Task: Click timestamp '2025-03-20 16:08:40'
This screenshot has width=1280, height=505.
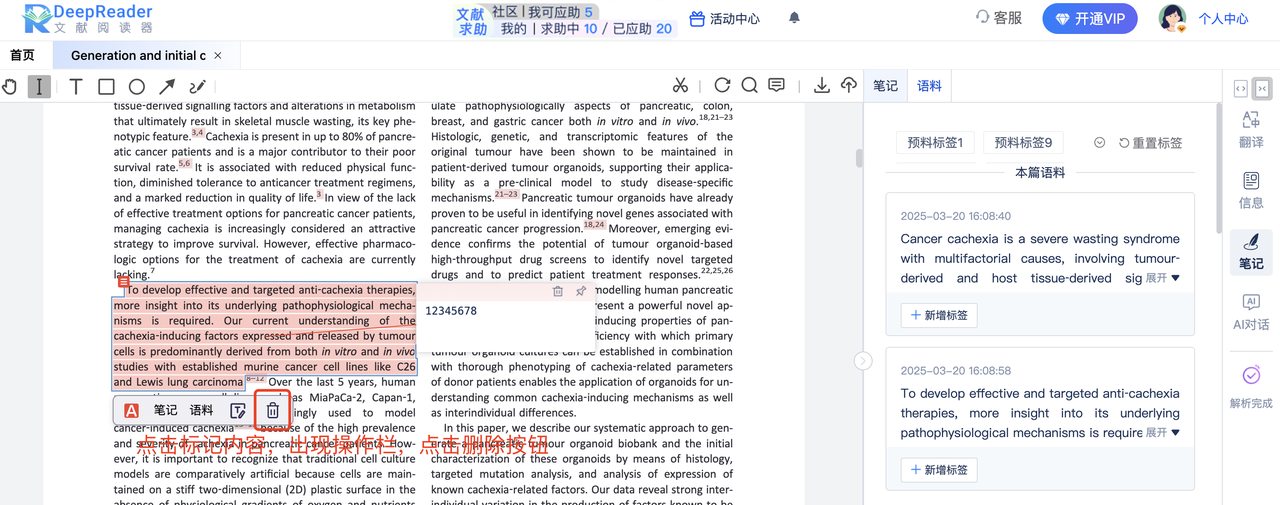Action: [955, 216]
